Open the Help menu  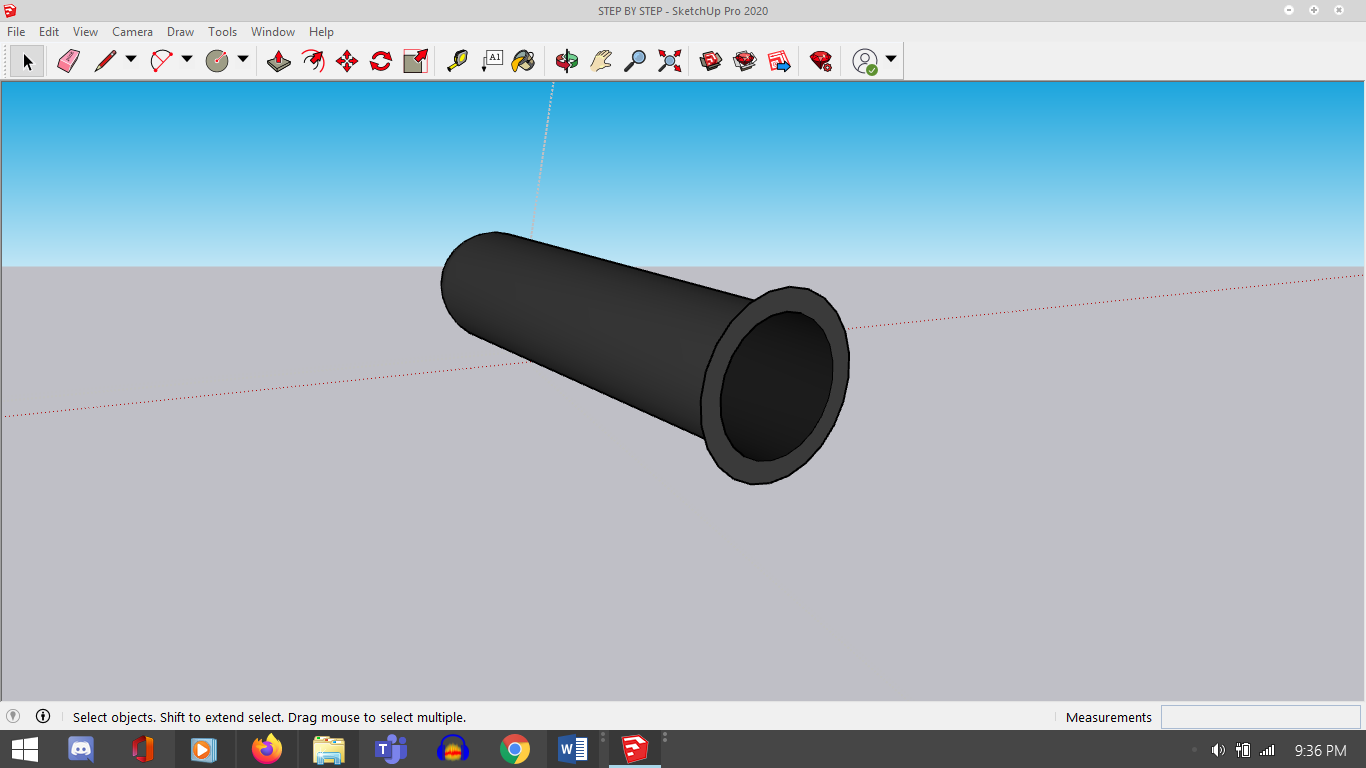(321, 32)
